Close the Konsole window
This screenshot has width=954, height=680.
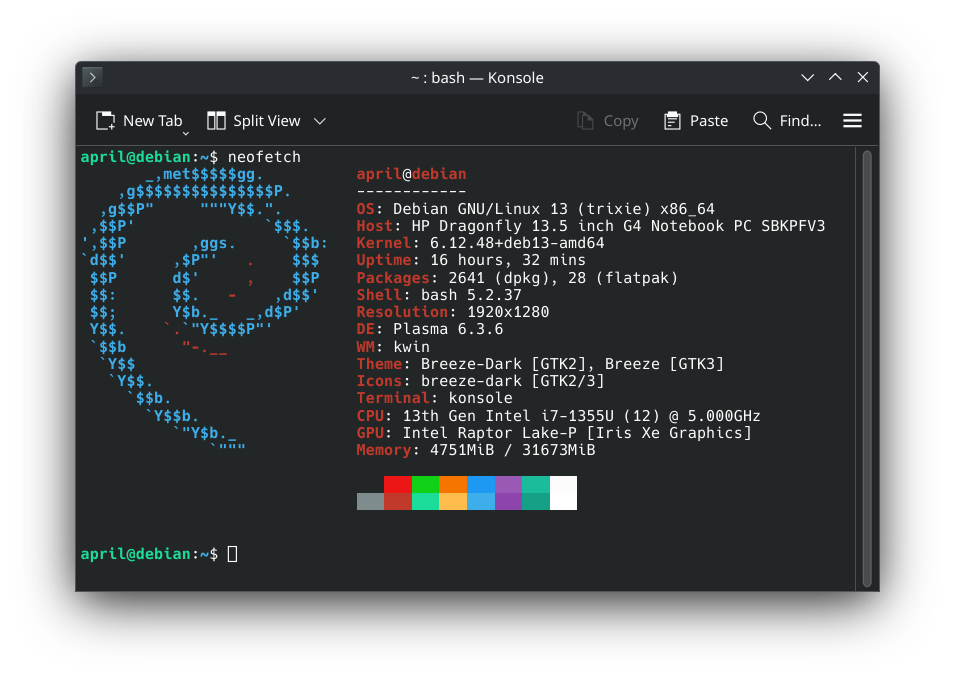click(863, 77)
